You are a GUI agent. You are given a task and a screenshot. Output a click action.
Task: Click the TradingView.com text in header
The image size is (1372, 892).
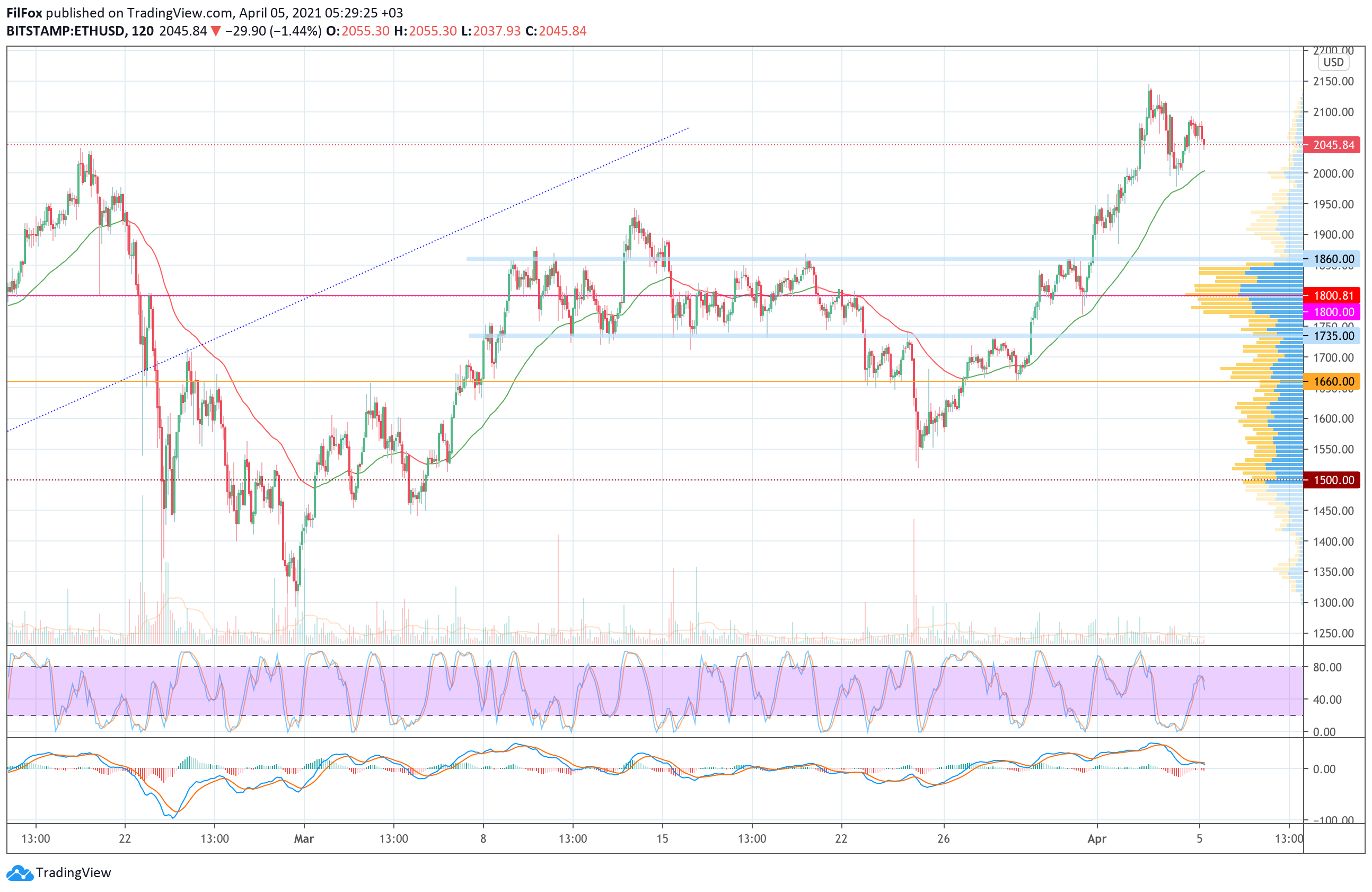click(180, 13)
